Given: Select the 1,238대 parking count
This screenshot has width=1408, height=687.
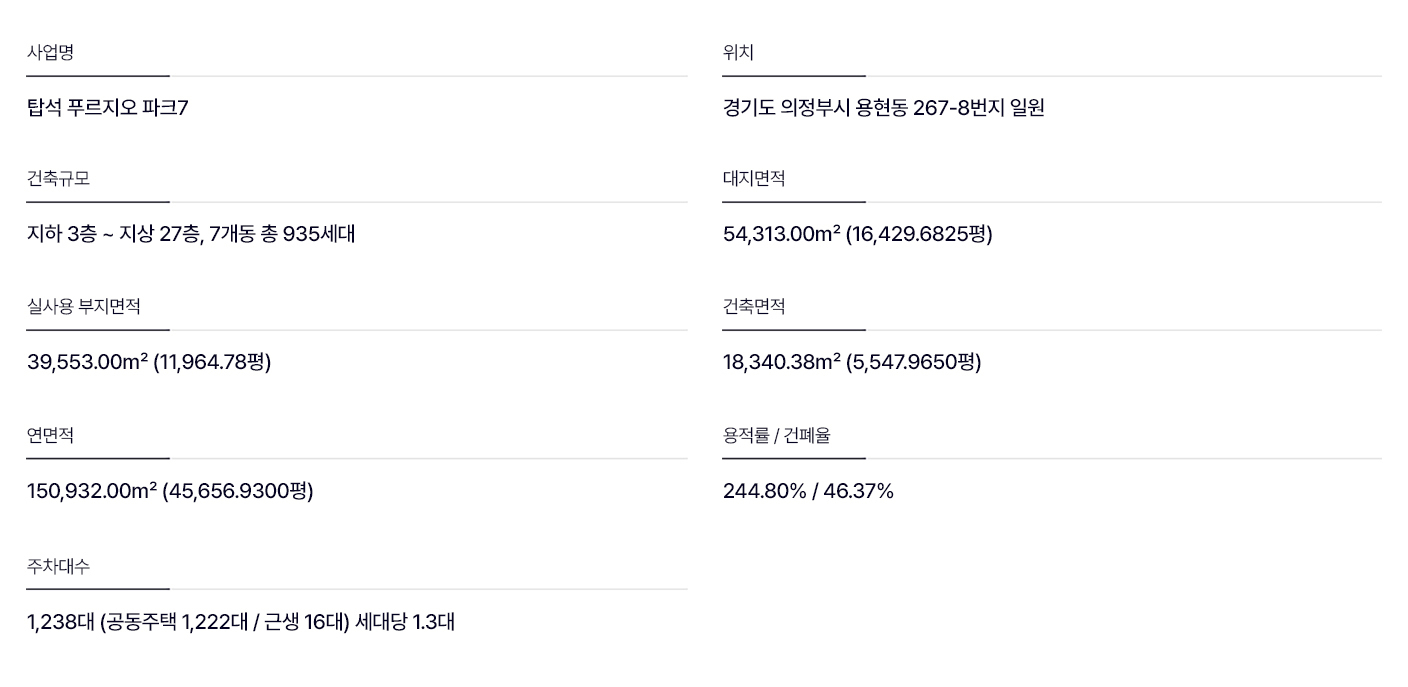Looking at the screenshot, I should click(x=60, y=622).
